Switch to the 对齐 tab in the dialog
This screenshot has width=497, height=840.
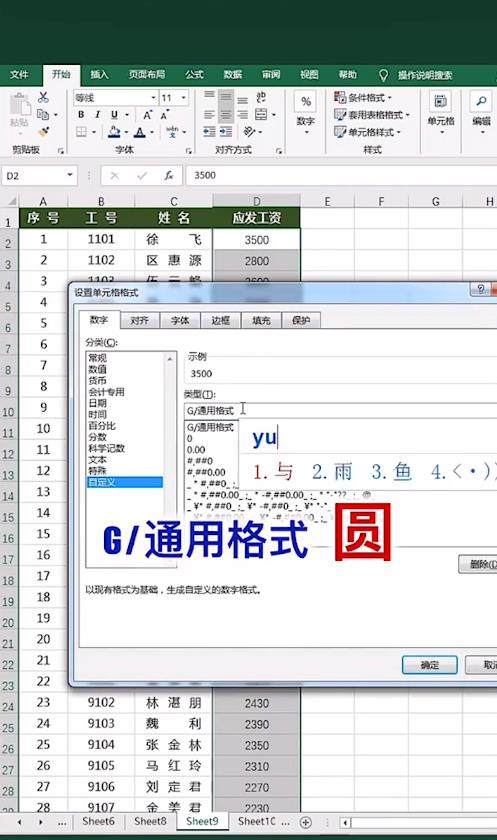(x=139, y=320)
